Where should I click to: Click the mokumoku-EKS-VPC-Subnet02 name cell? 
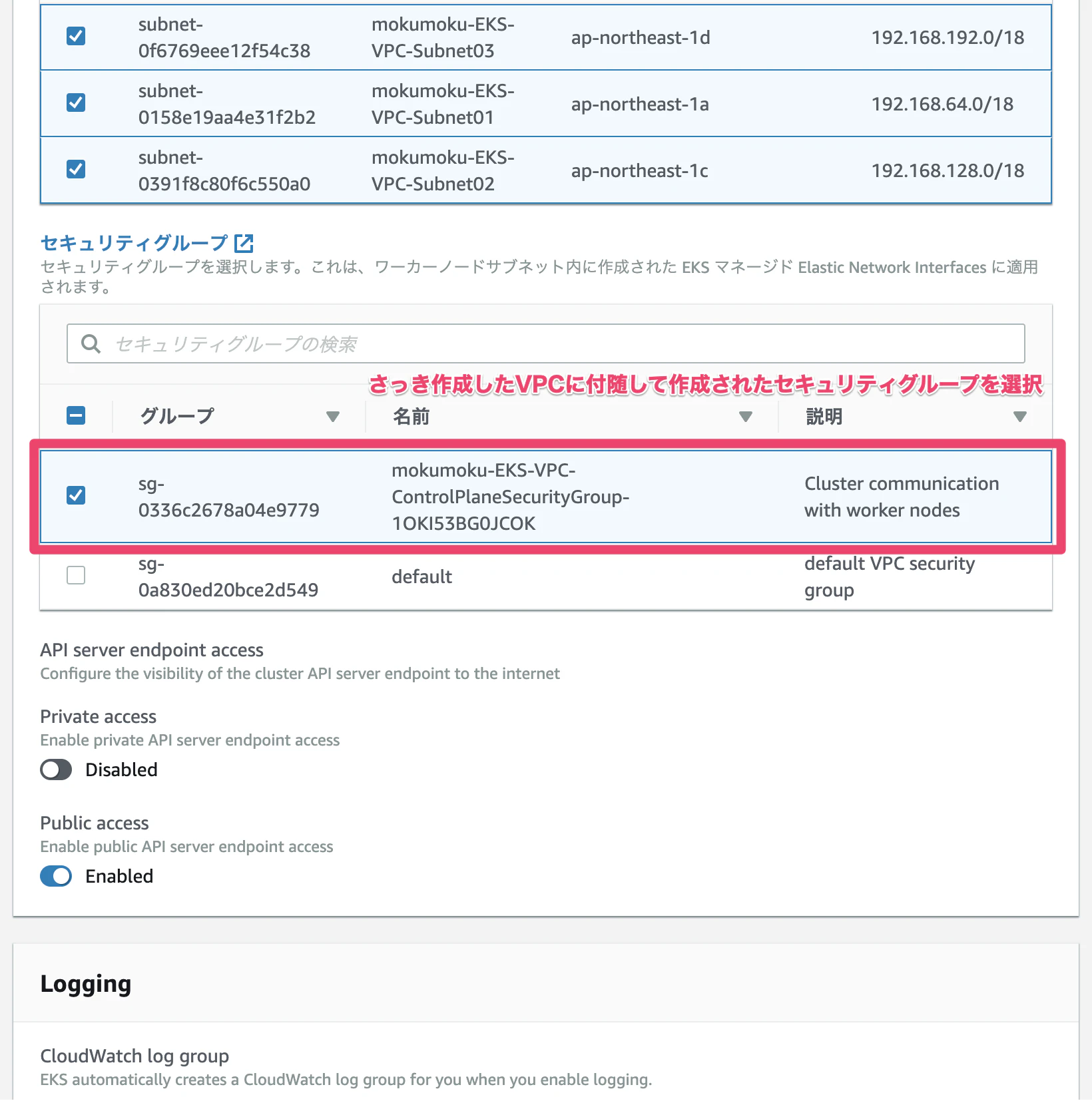[x=443, y=170]
